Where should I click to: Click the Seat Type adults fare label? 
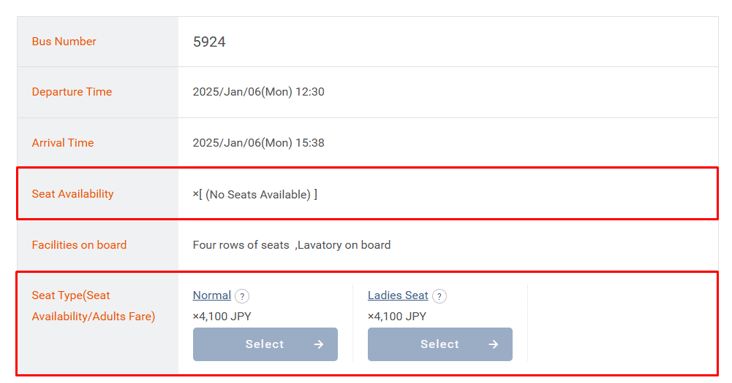(93, 306)
